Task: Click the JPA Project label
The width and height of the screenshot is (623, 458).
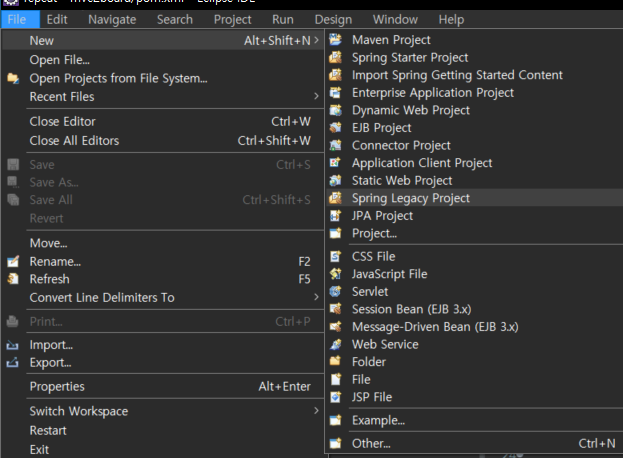Action: 382,216
